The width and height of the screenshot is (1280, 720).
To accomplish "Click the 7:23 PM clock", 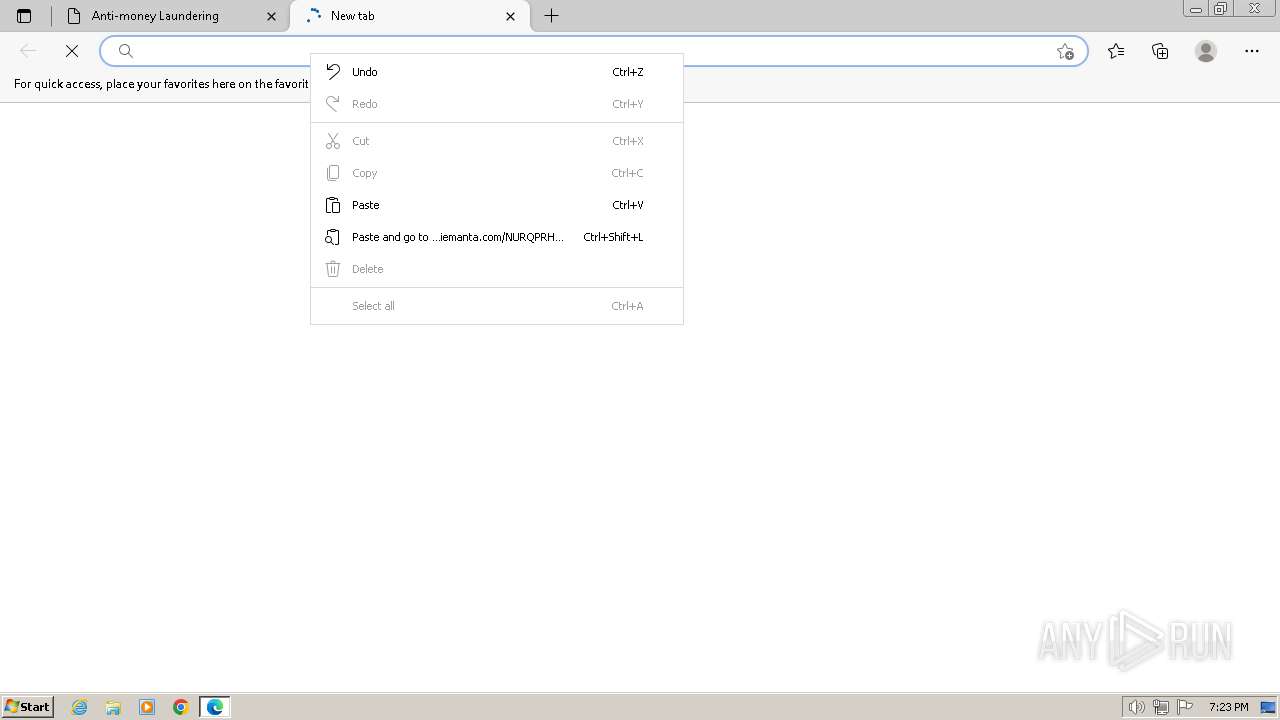I will tap(1228, 707).
